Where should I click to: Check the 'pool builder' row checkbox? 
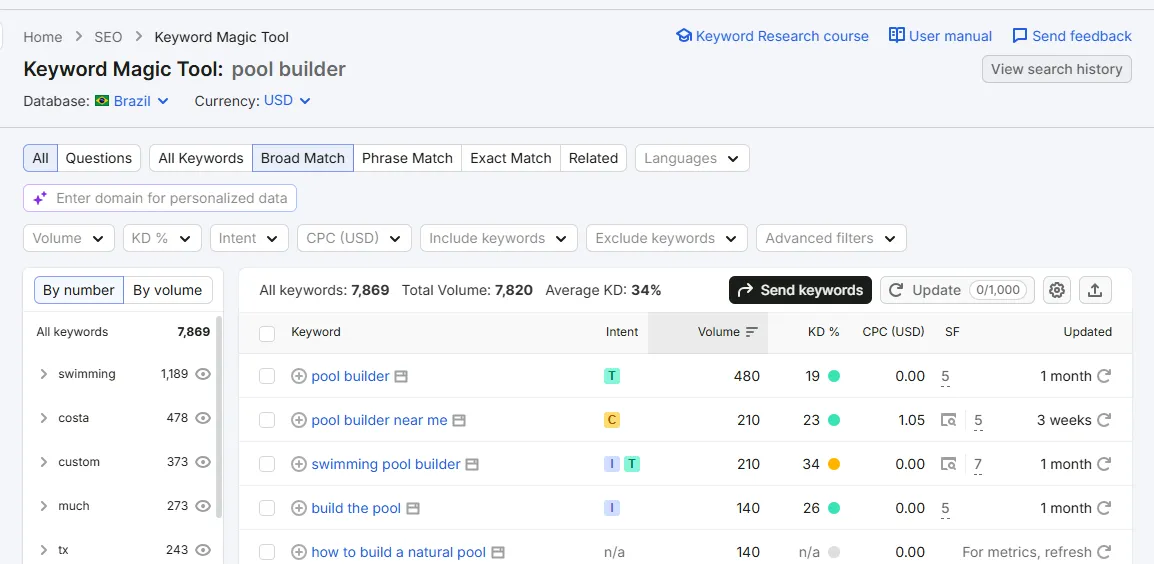click(x=267, y=376)
